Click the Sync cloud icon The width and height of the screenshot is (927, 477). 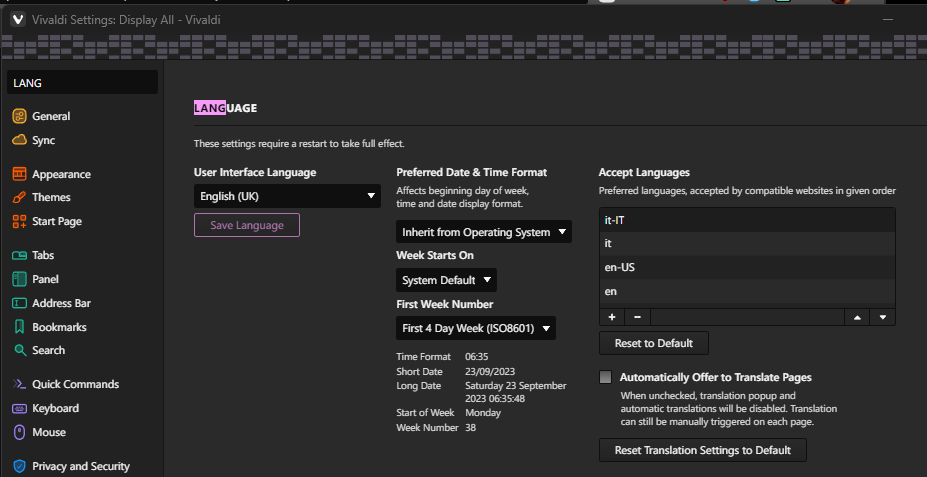[20, 140]
